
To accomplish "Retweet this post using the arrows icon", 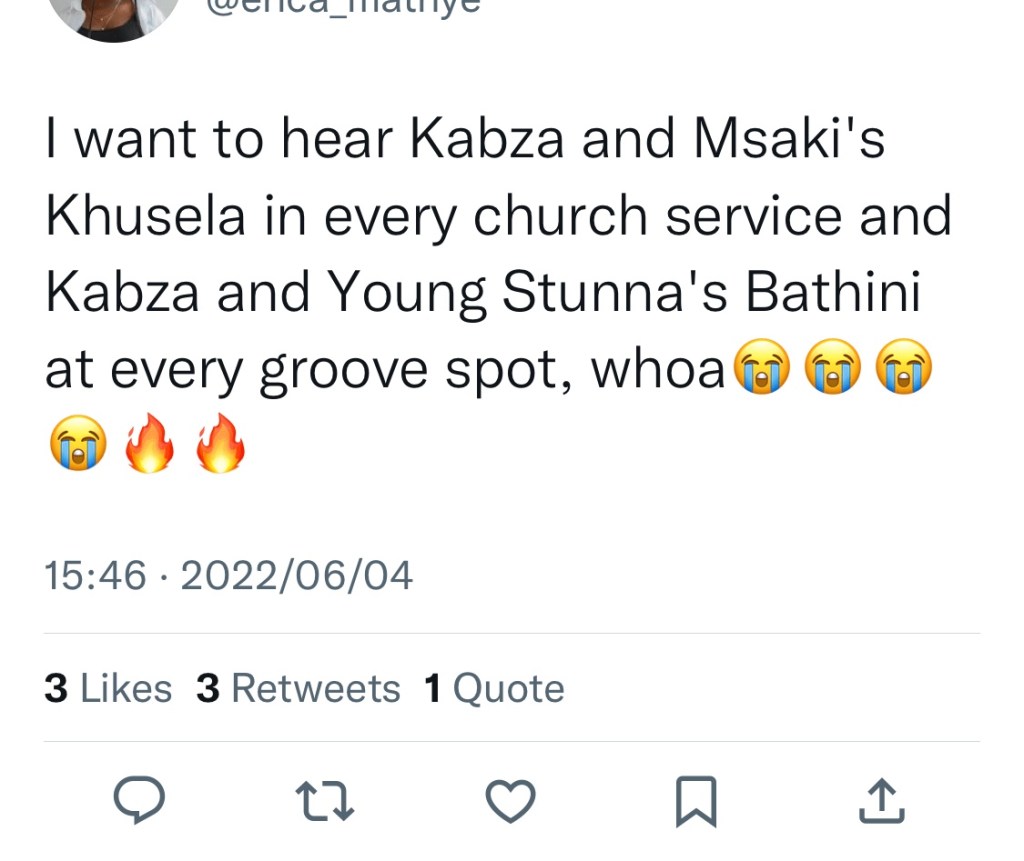I will coord(326,801).
